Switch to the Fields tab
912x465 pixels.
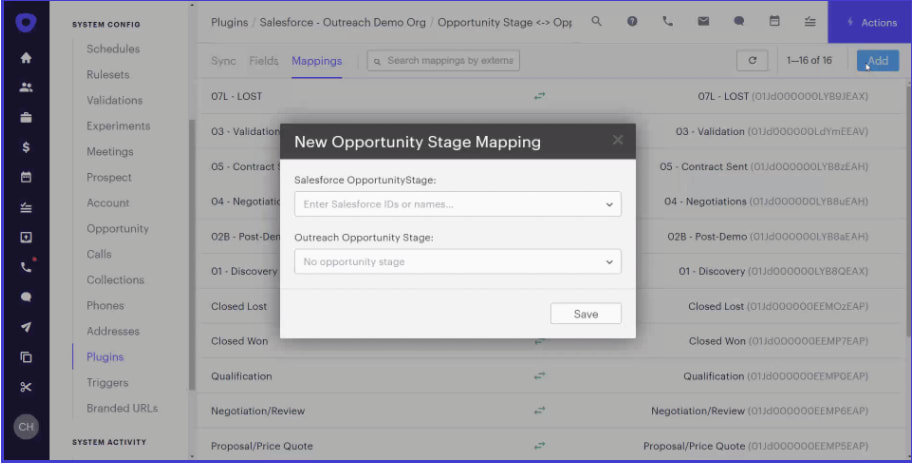click(x=263, y=61)
